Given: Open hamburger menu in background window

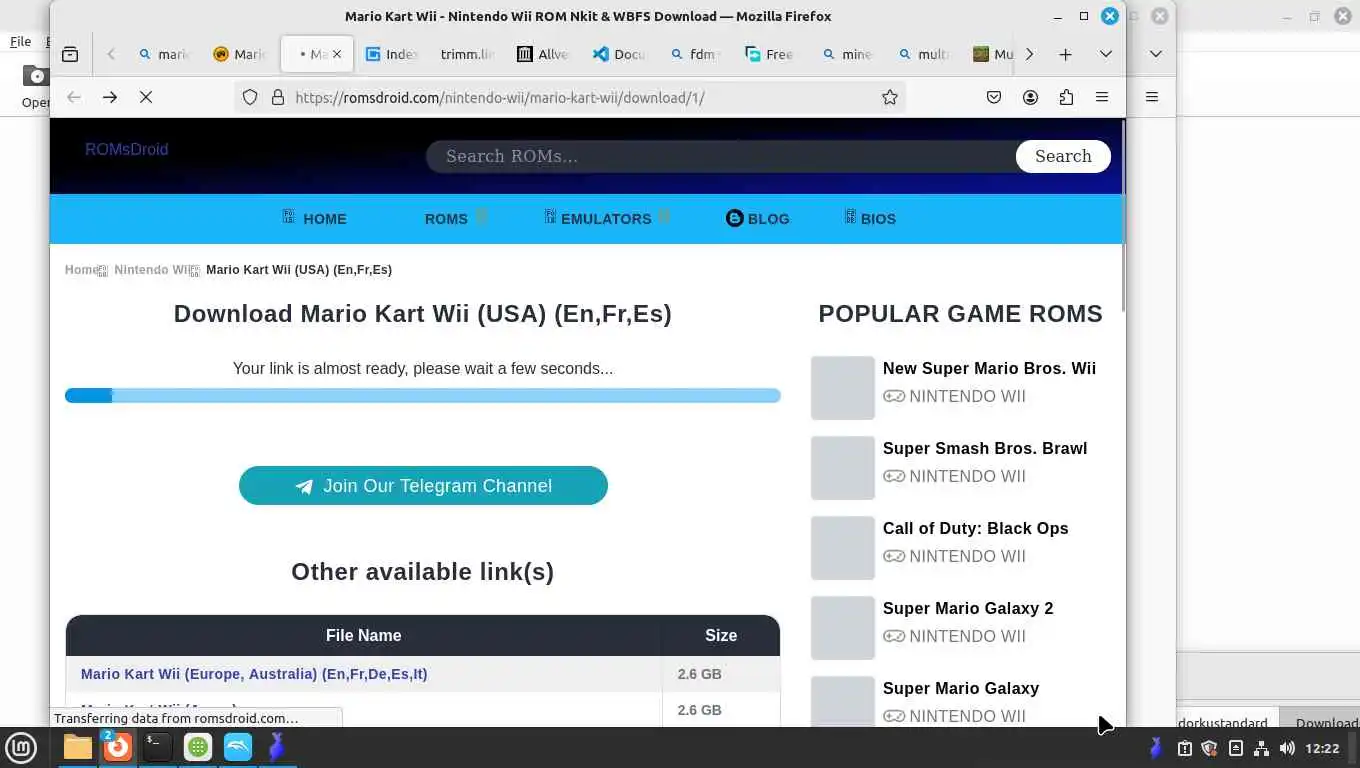Looking at the screenshot, I should click(1152, 97).
